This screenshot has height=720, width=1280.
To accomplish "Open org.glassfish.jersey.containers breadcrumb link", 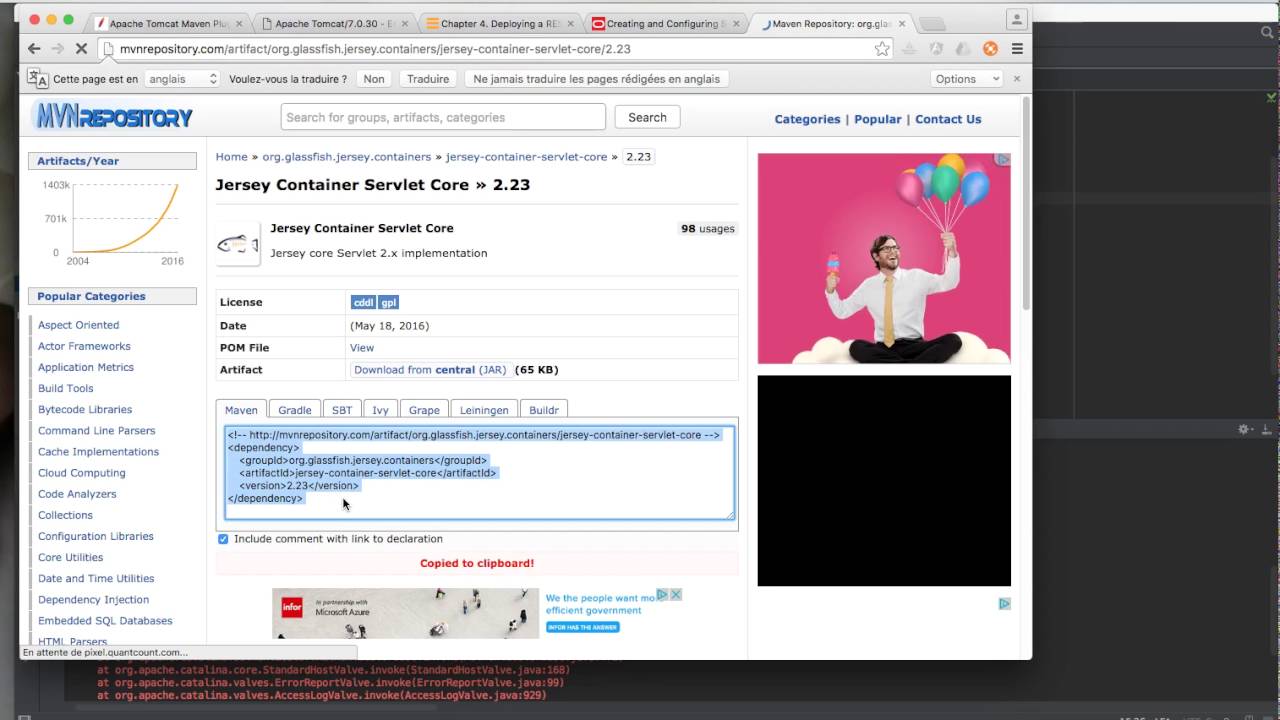I will pyautogui.click(x=347, y=157).
